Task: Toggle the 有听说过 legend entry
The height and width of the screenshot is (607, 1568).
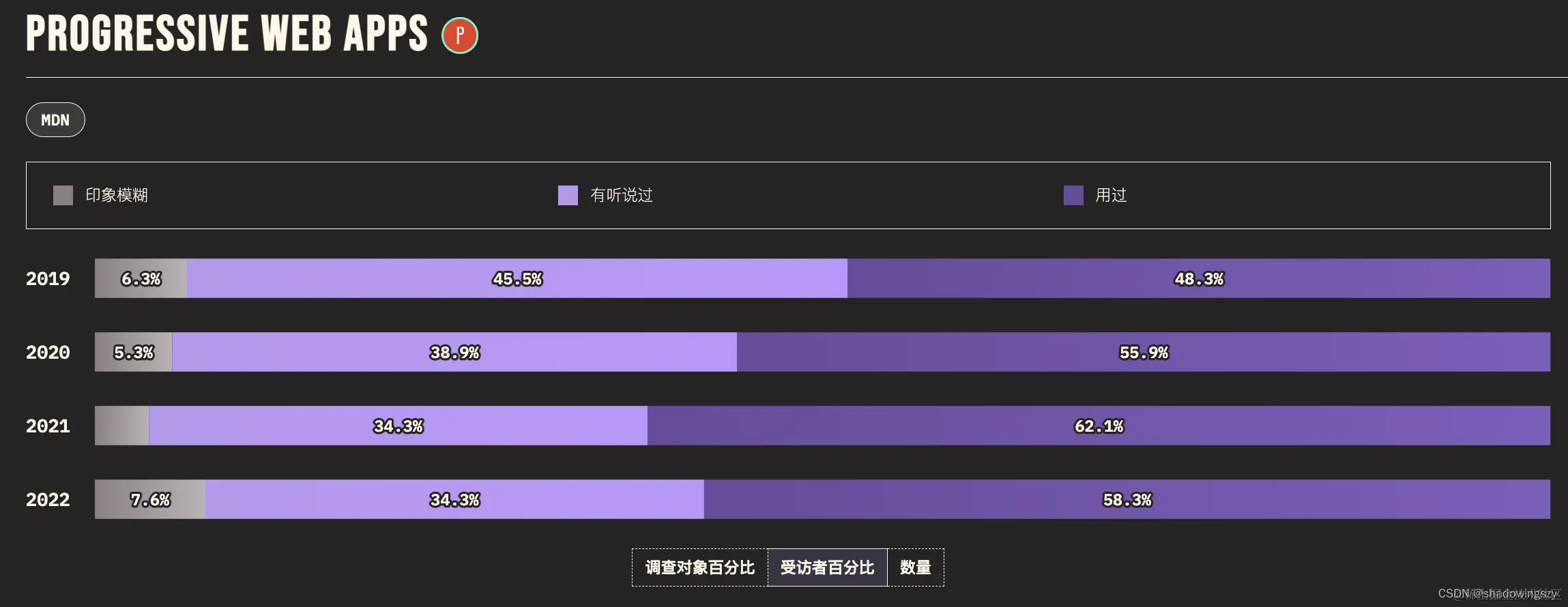Action: click(x=621, y=195)
